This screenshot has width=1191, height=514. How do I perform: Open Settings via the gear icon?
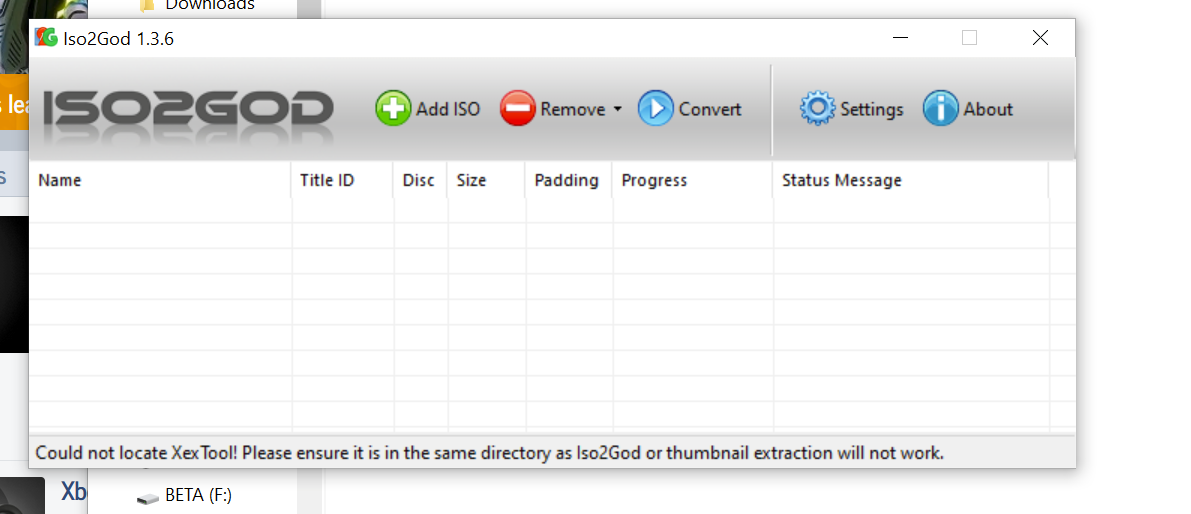point(817,109)
